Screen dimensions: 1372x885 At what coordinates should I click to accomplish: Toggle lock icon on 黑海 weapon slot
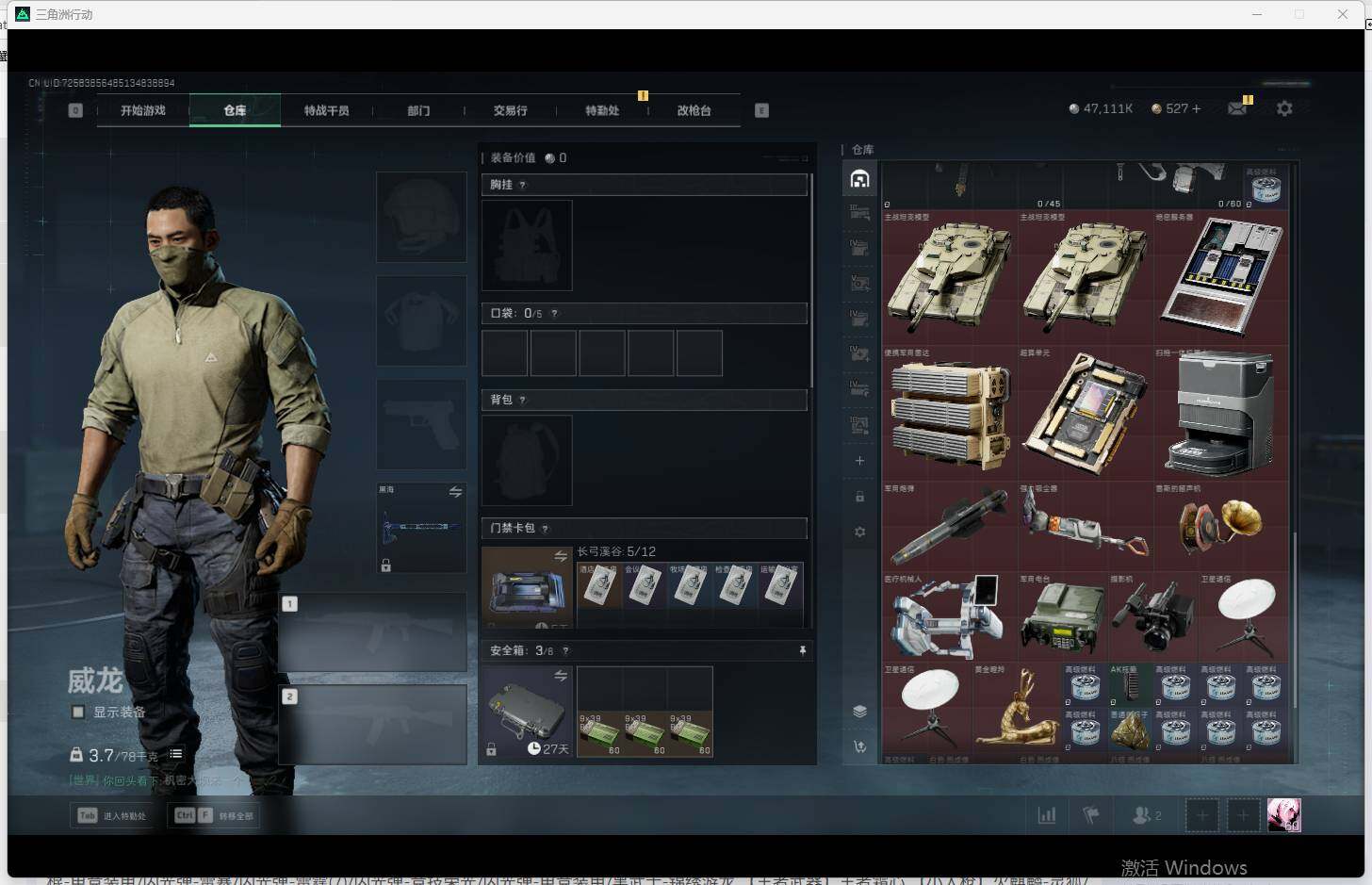click(385, 565)
